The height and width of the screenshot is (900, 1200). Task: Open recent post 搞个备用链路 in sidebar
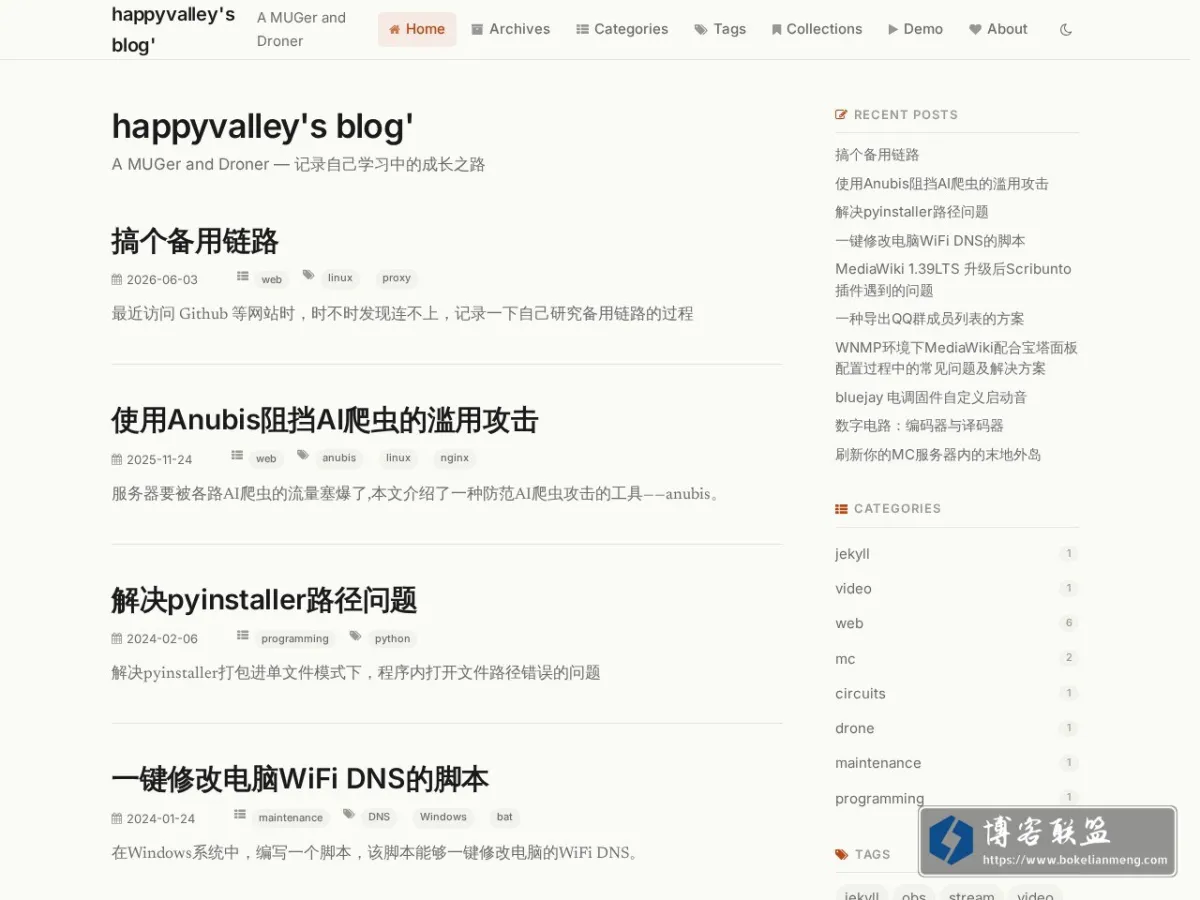tap(877, 155)
